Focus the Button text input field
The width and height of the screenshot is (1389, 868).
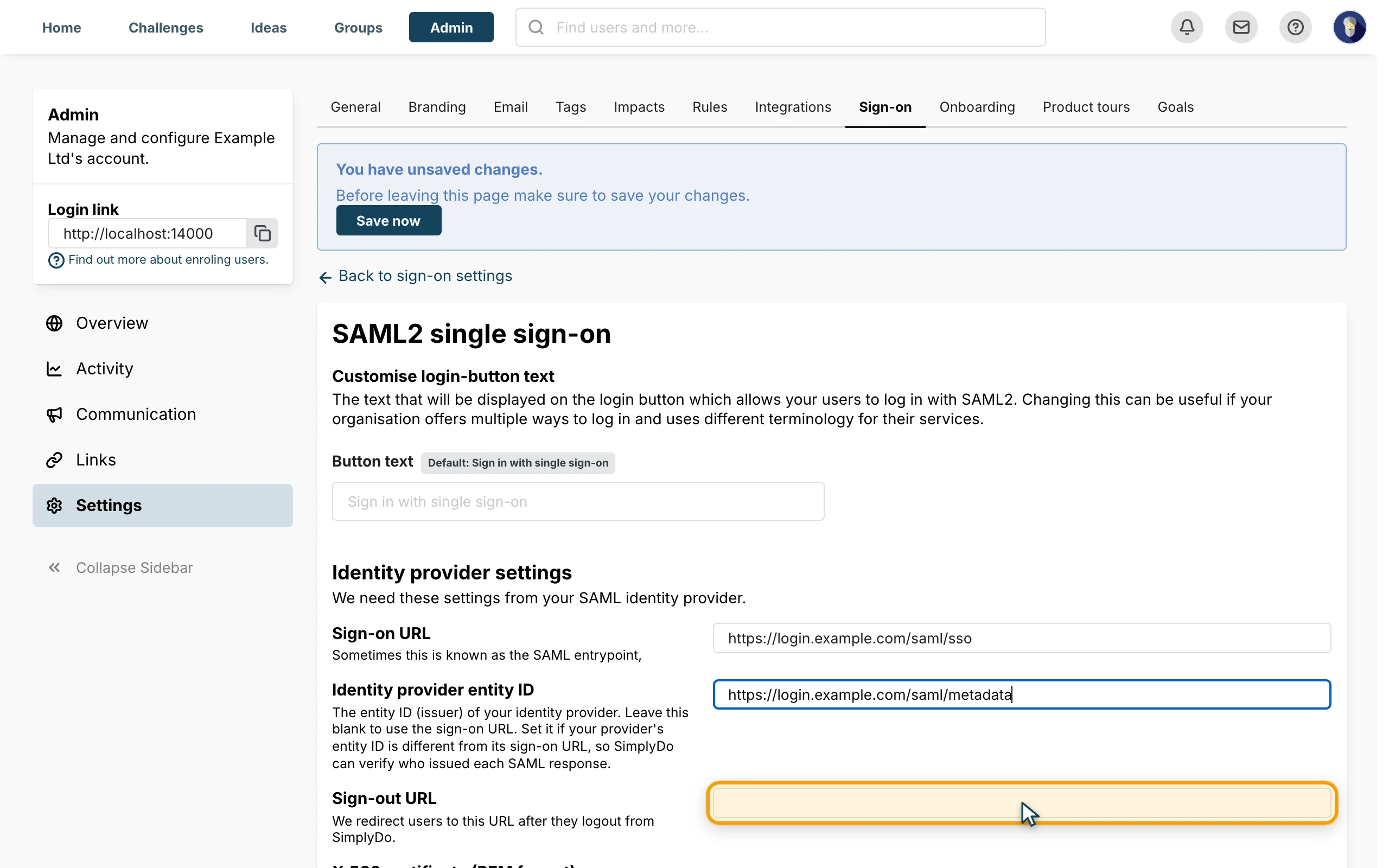(578, 501)
